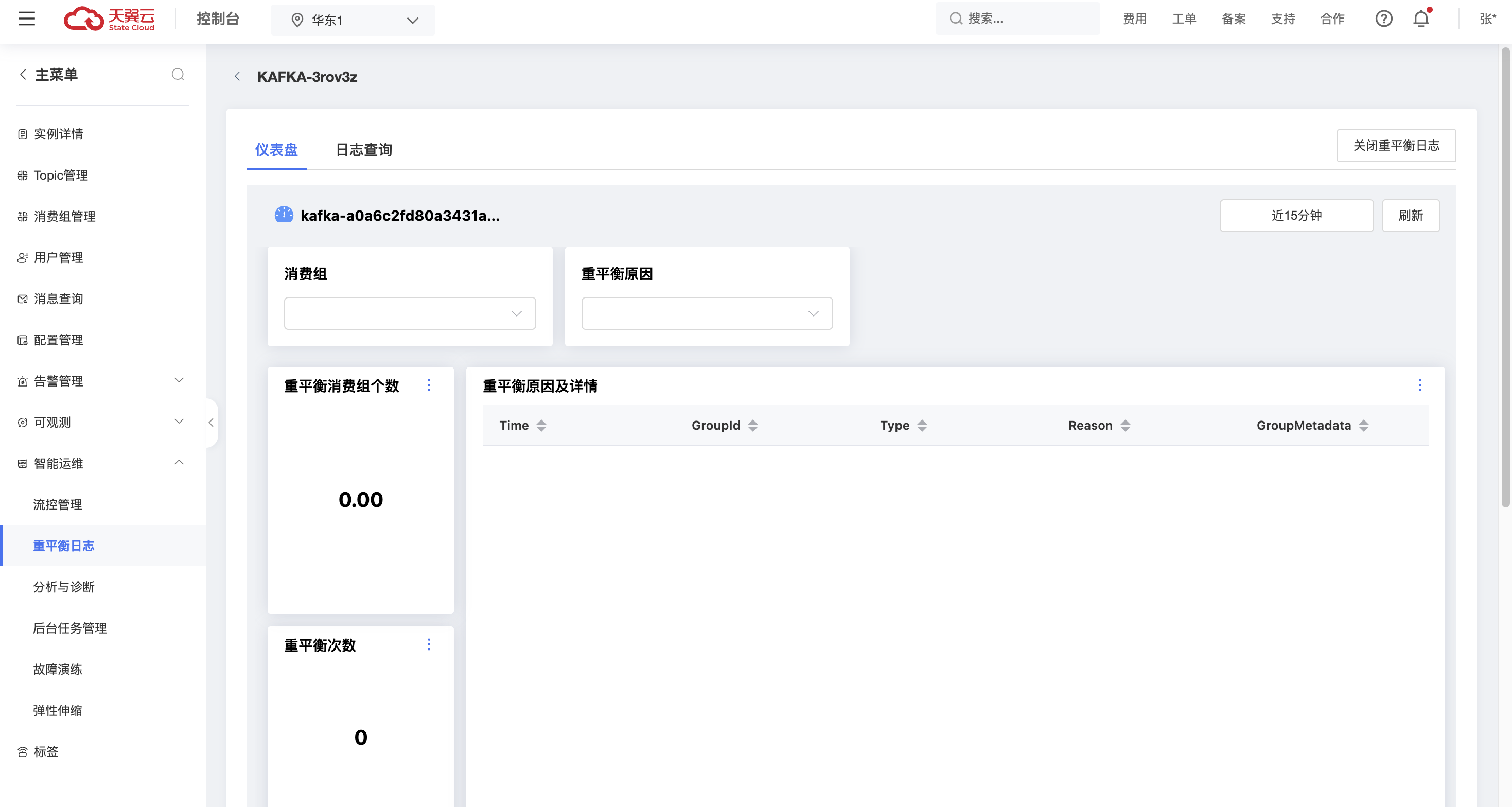
Task: Click the back chevron next to 主菜单
Action: (23, 75)
